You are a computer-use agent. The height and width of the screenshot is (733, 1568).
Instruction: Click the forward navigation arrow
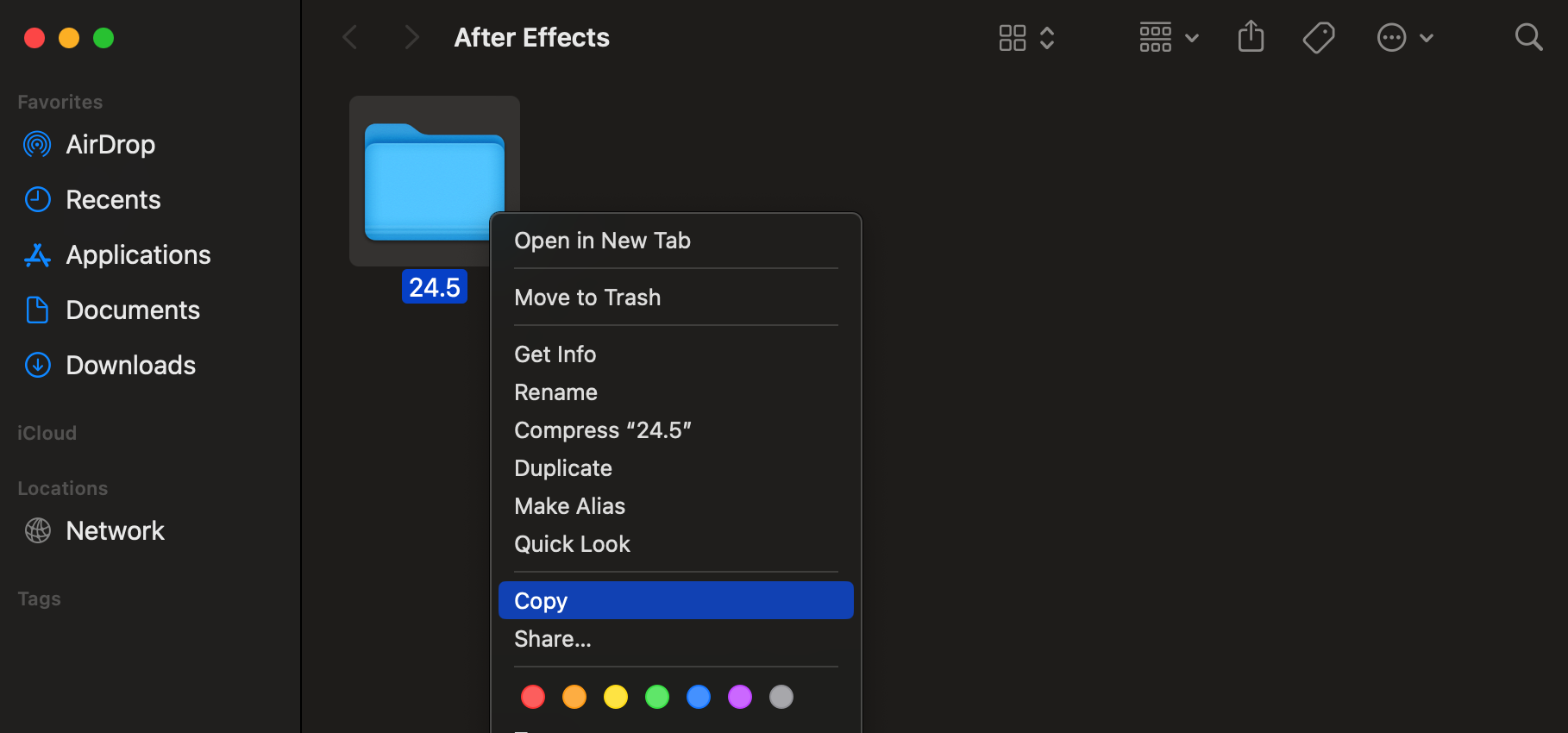(411, 37)
